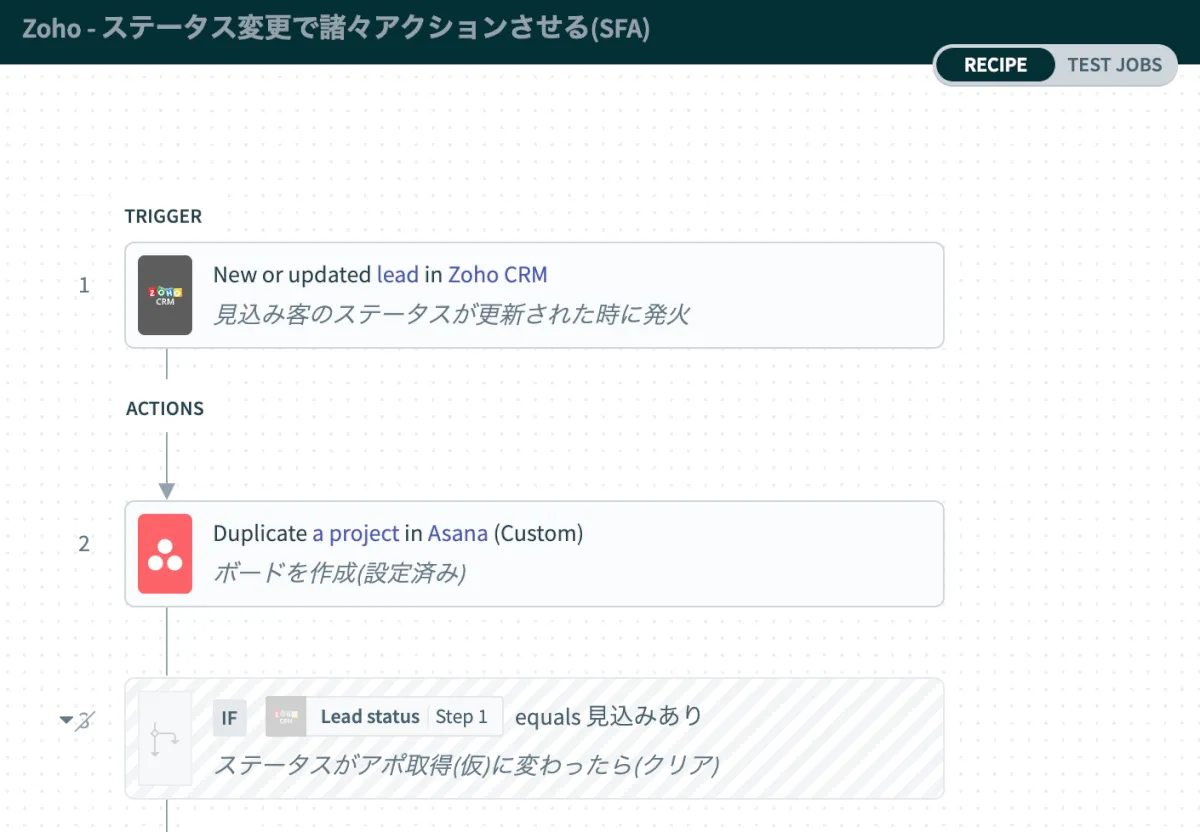Click the step comment ボードを作成(設定済み)
Screen dimensions: 1200x832
point(339,573)
